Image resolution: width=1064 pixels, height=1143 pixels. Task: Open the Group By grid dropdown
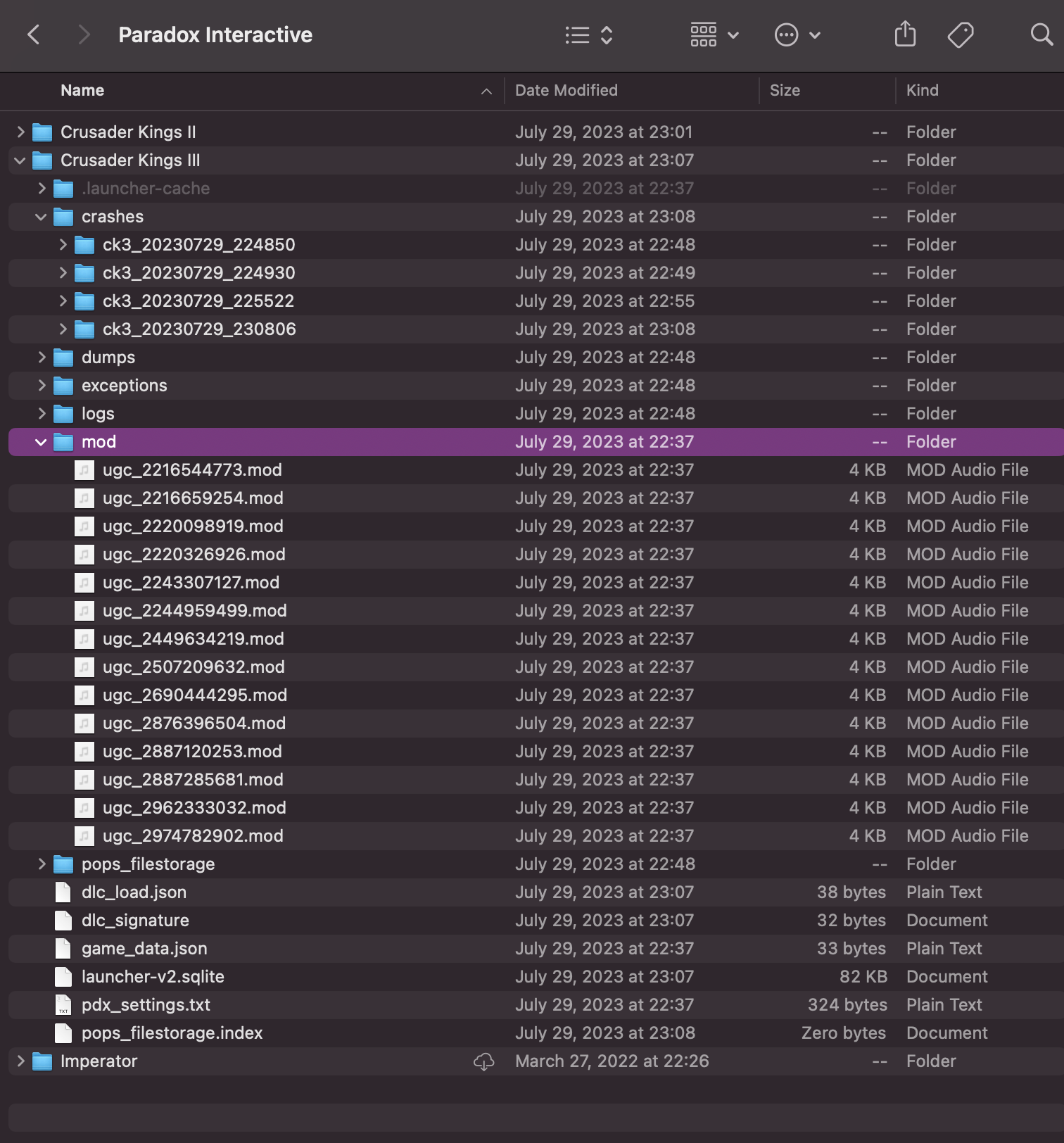[x=714, y=34]
